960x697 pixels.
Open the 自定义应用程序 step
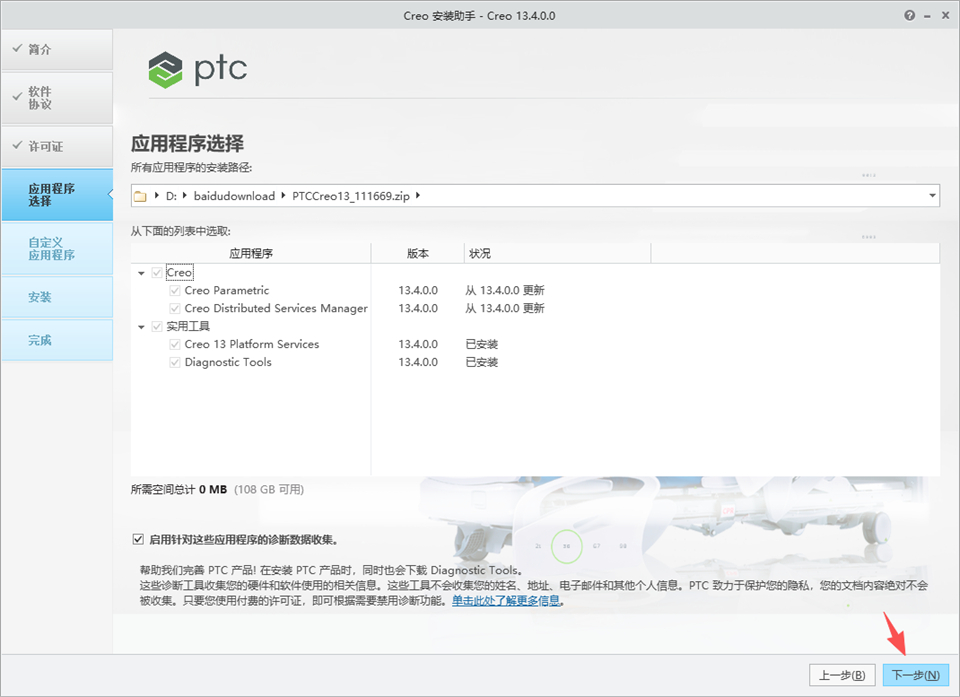[x=57, y=249]
